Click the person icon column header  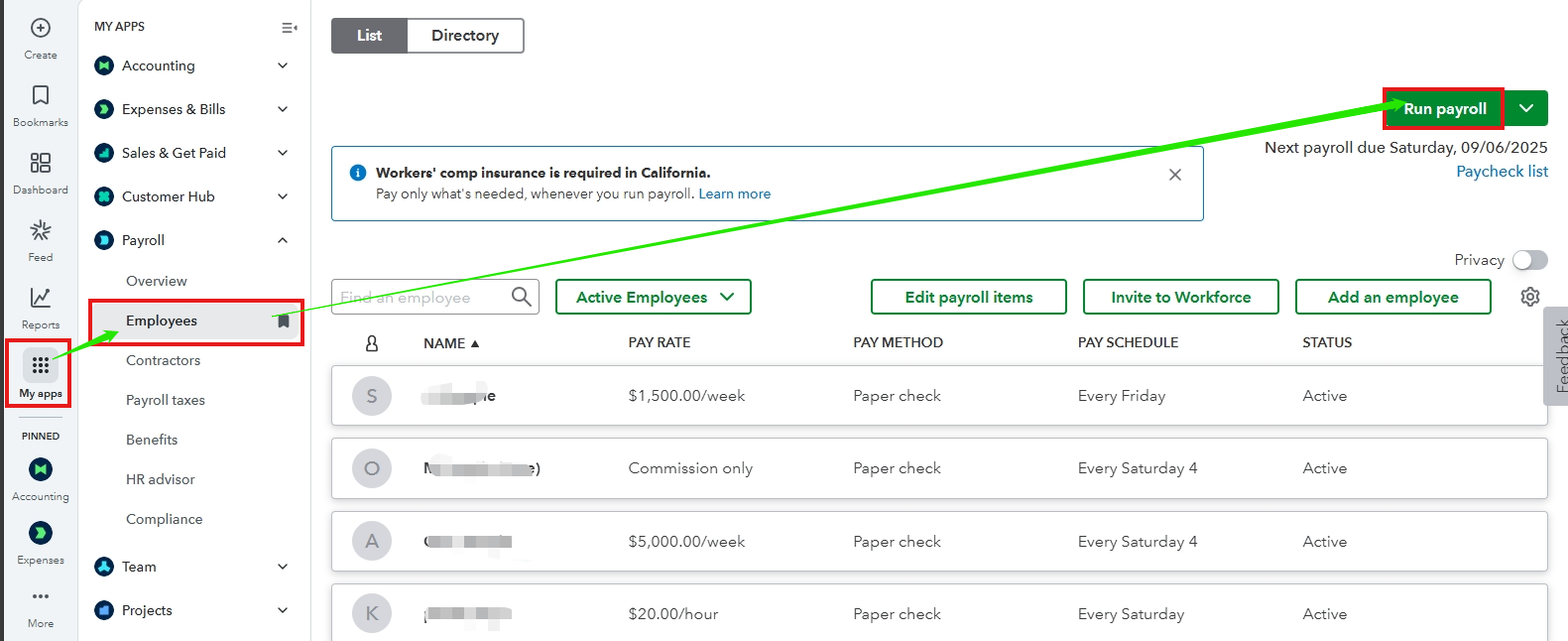(x=372, y=343)
